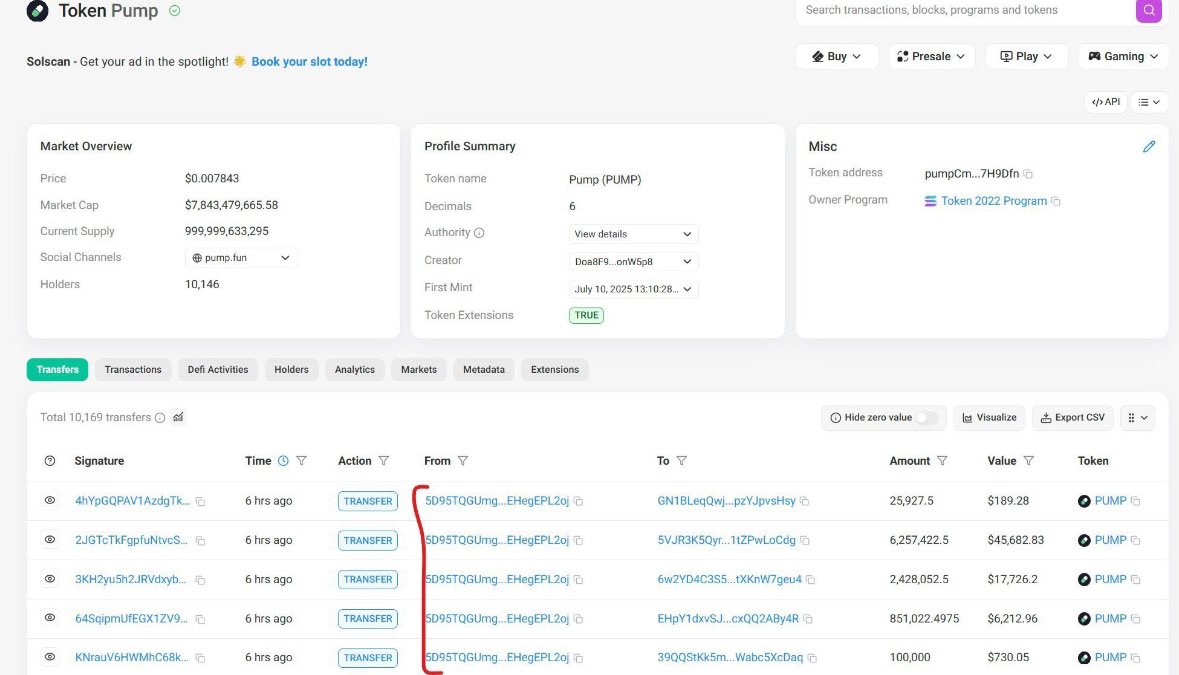Enable the Hide zero value toggle
The width and height of the screenshot is (1179, 675).
click(x=929, y=417)
